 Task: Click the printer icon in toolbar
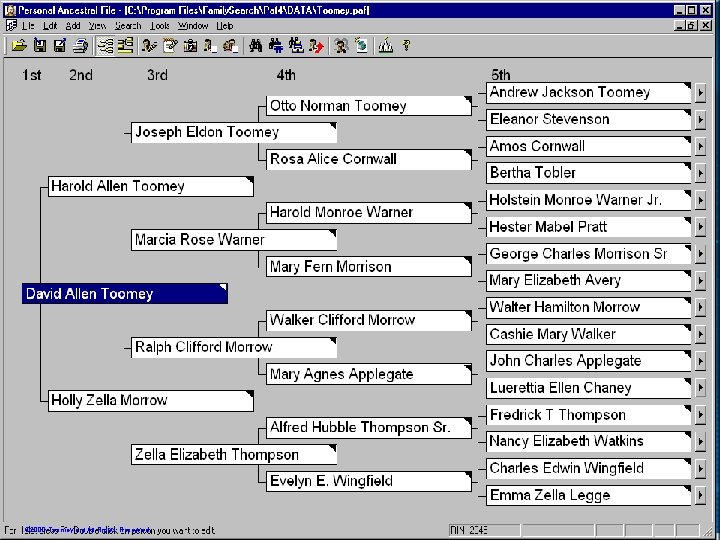click(x=81, y=45)
